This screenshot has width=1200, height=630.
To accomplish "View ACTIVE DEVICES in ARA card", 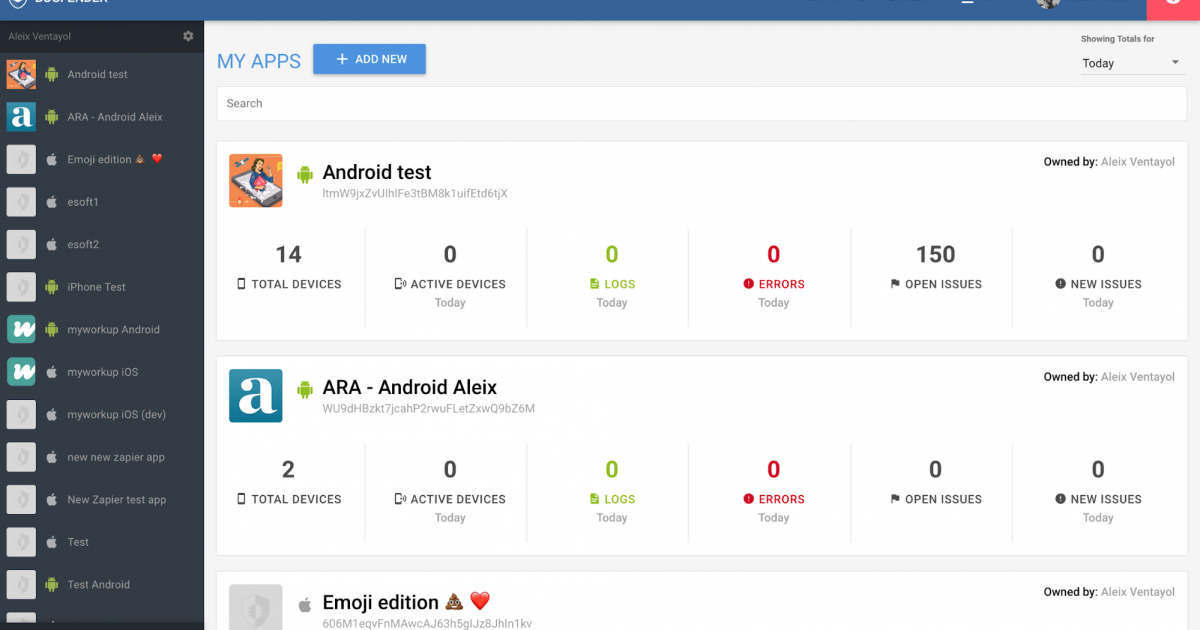I will [x=450, y=491].
